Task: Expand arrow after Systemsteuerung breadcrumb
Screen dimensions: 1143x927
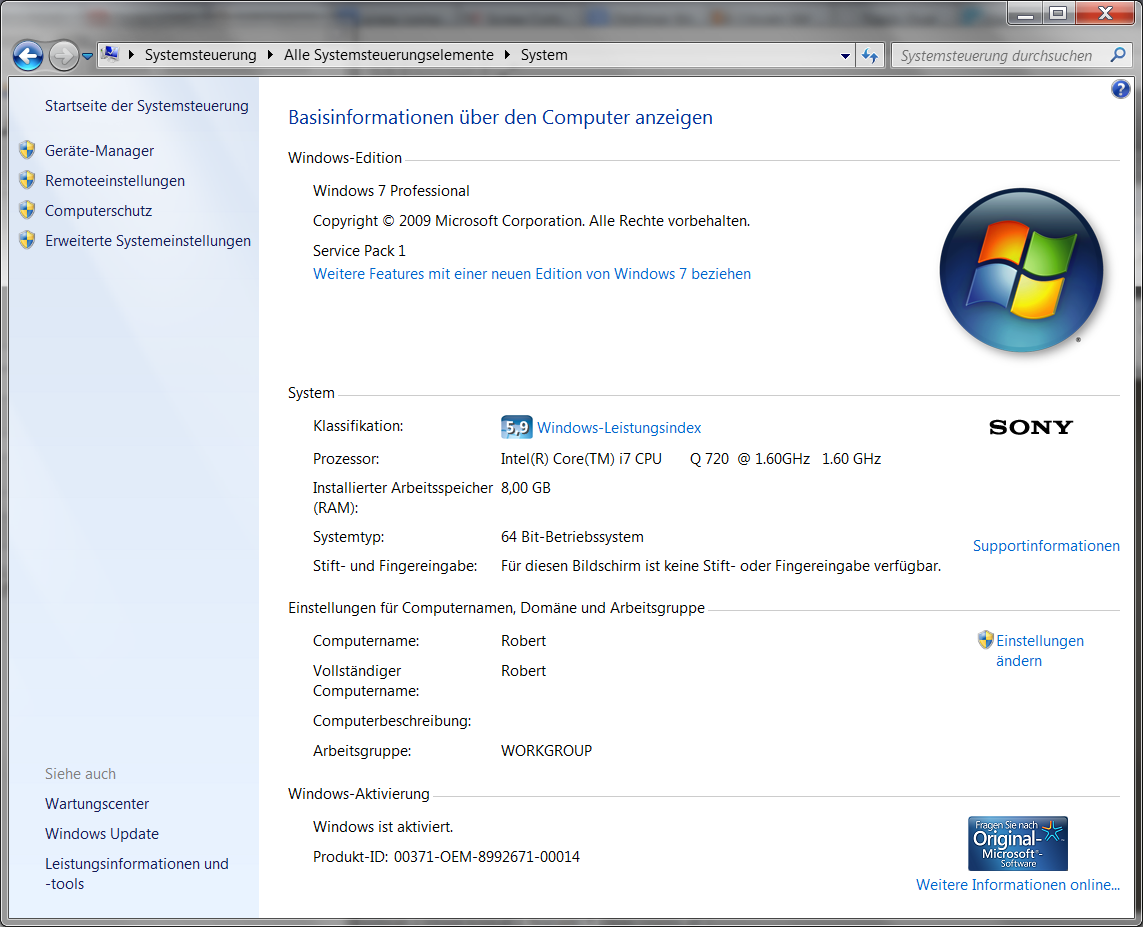Action: coord(270,55)
